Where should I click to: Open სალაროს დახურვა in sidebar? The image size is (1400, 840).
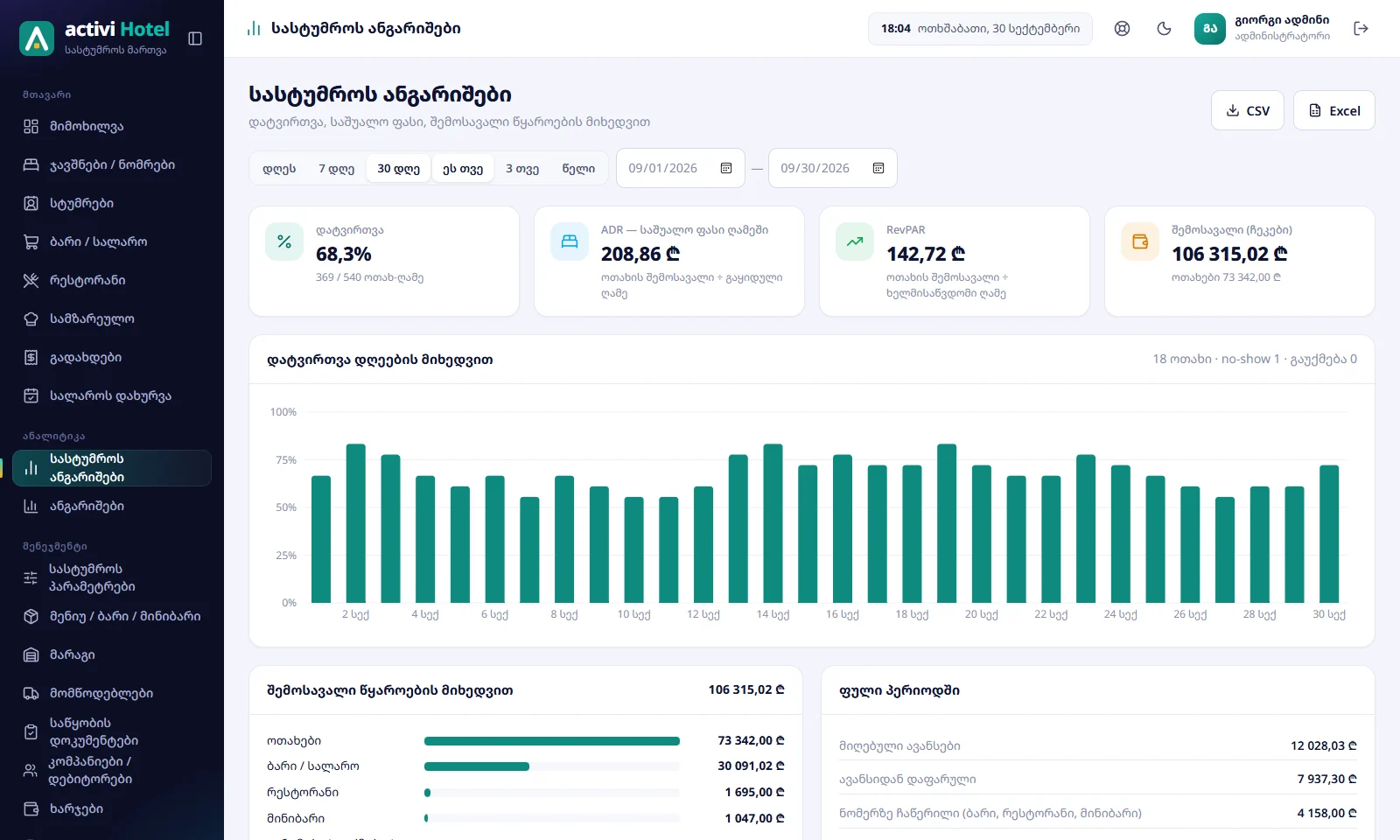click(112, 395)
